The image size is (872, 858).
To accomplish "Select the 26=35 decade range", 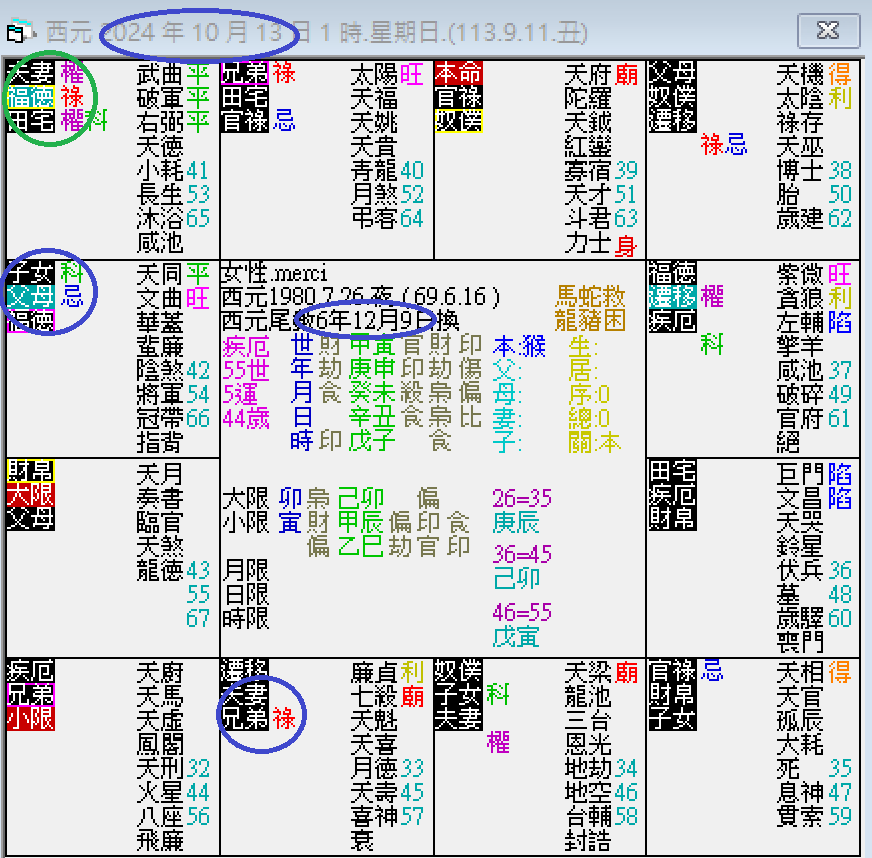I will pyautogui.click(x=522, y=498).
